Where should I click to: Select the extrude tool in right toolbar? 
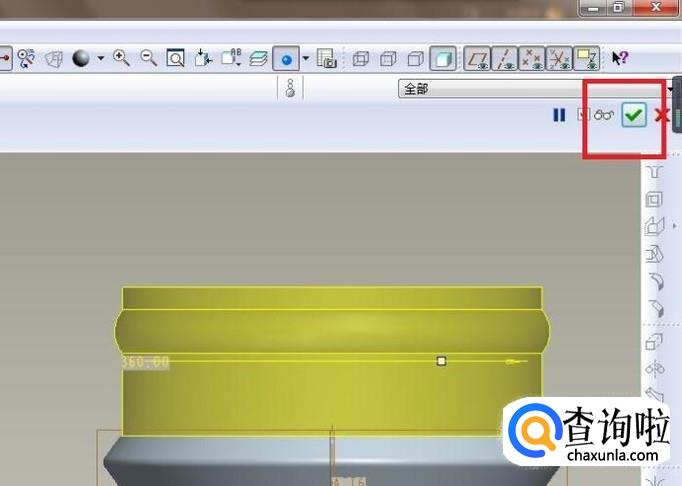(655, 226)
